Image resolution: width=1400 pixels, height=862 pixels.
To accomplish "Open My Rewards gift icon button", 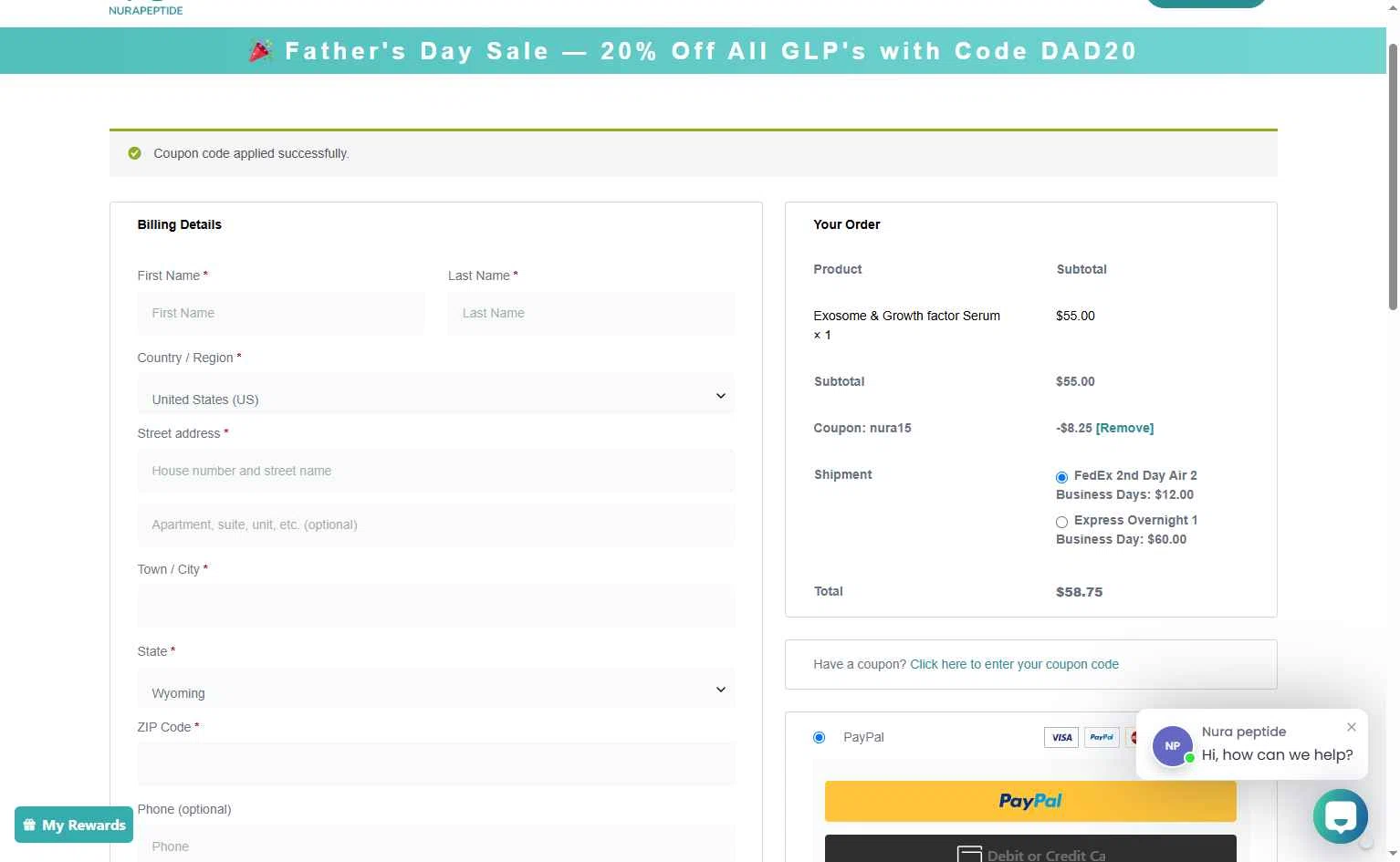I will coord(74,825).
